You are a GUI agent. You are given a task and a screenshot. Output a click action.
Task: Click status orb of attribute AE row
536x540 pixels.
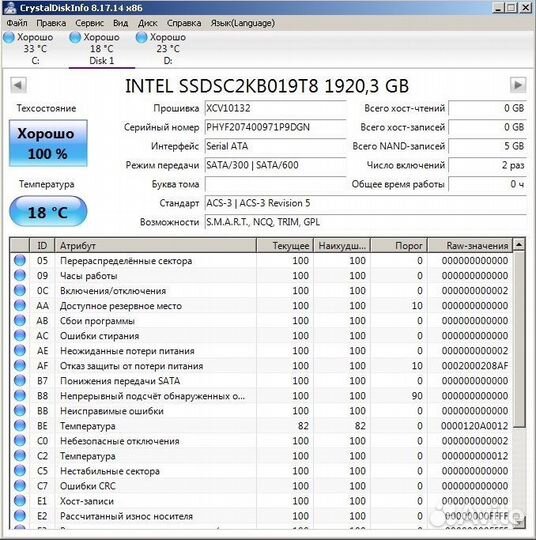20,351
